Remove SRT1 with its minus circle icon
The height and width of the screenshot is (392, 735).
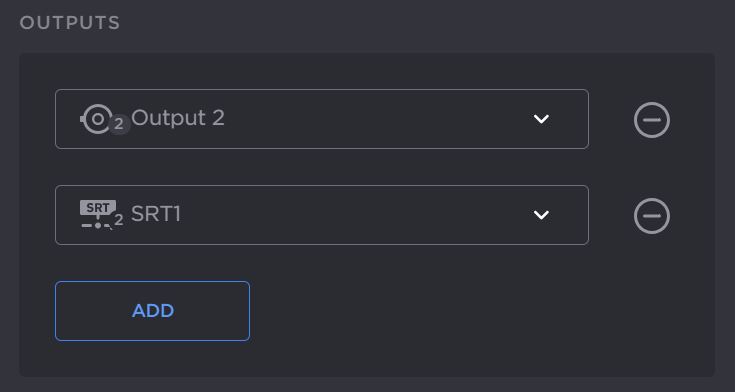point(652,216)
